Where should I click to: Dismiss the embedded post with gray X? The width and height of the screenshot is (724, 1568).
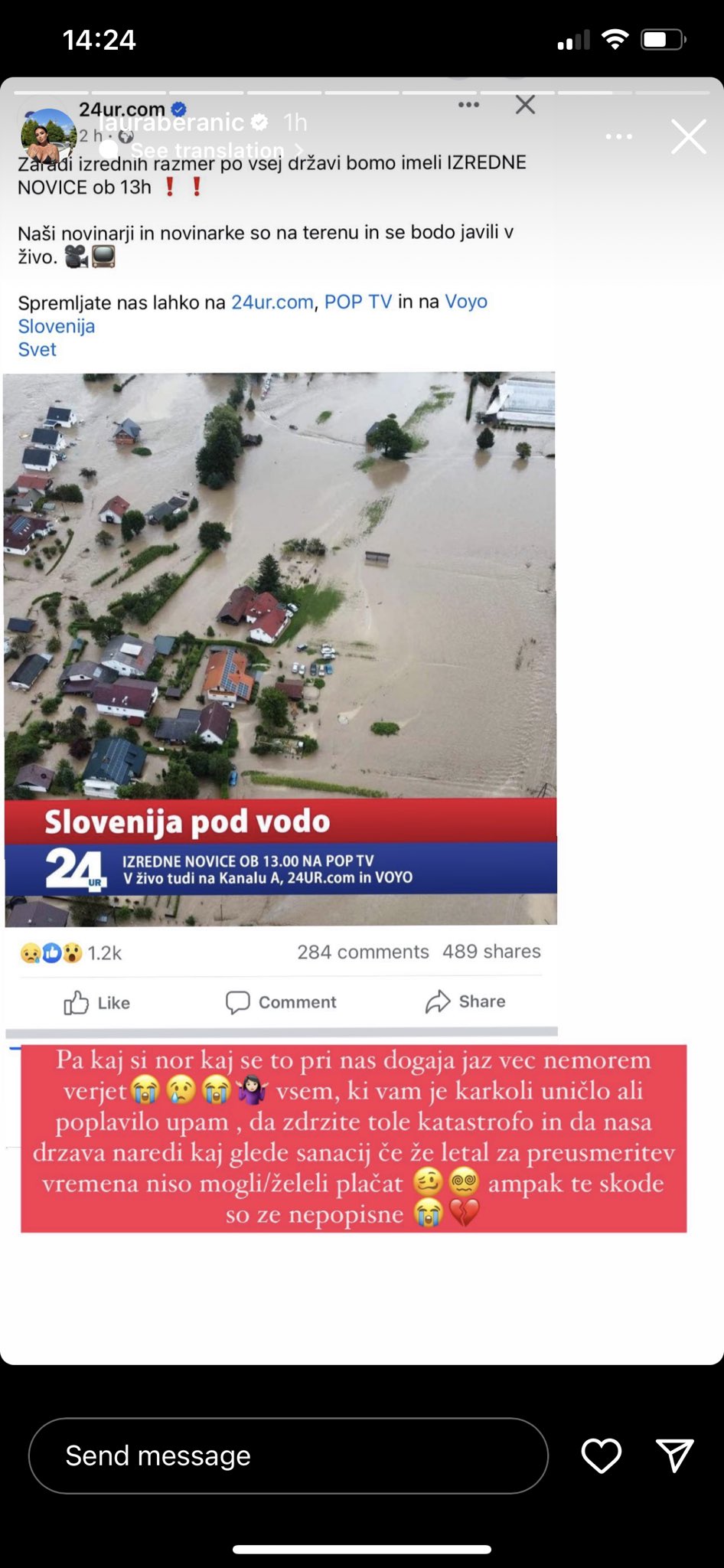525,105
